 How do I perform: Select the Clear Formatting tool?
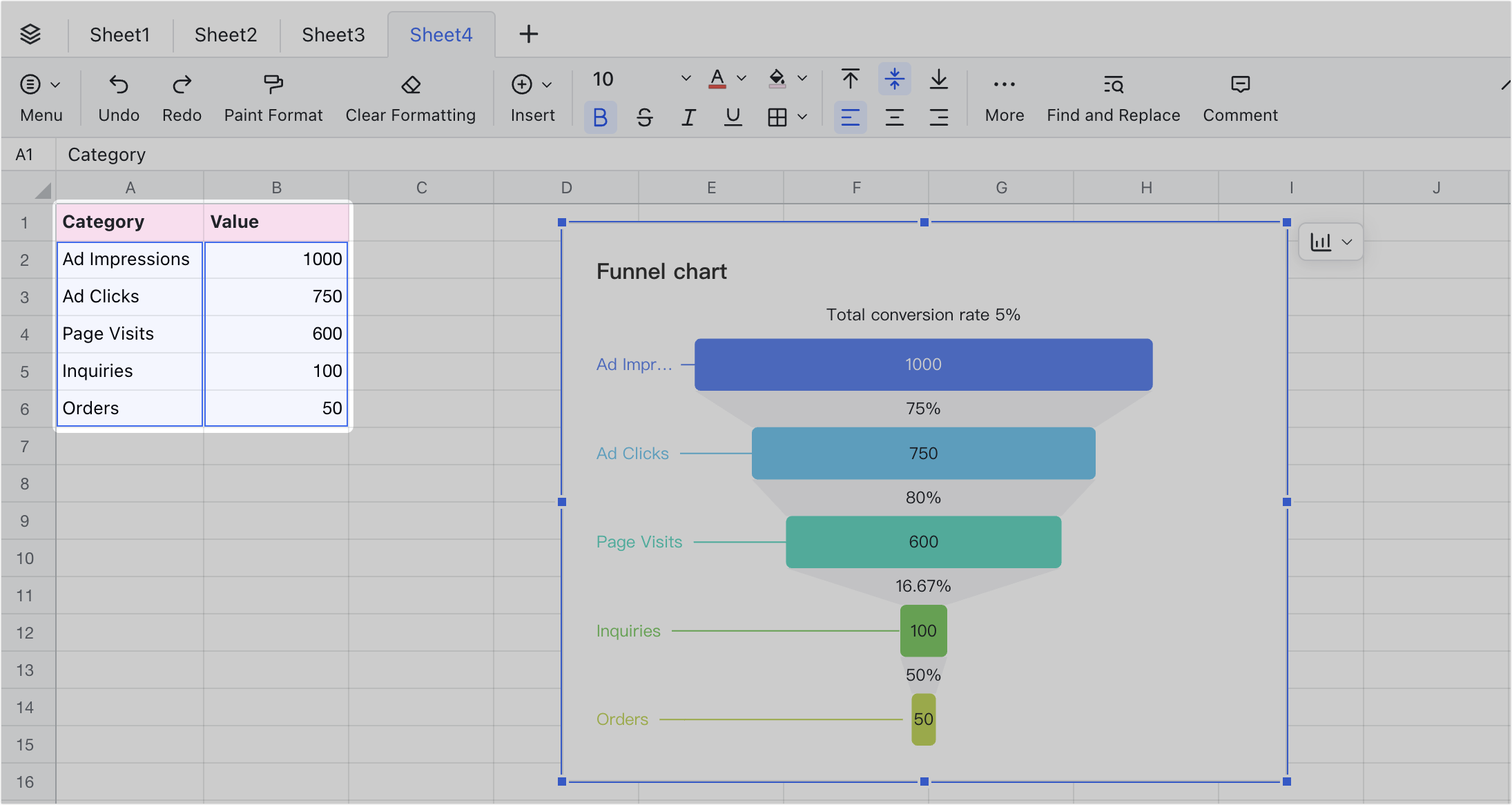pos(411,97)
